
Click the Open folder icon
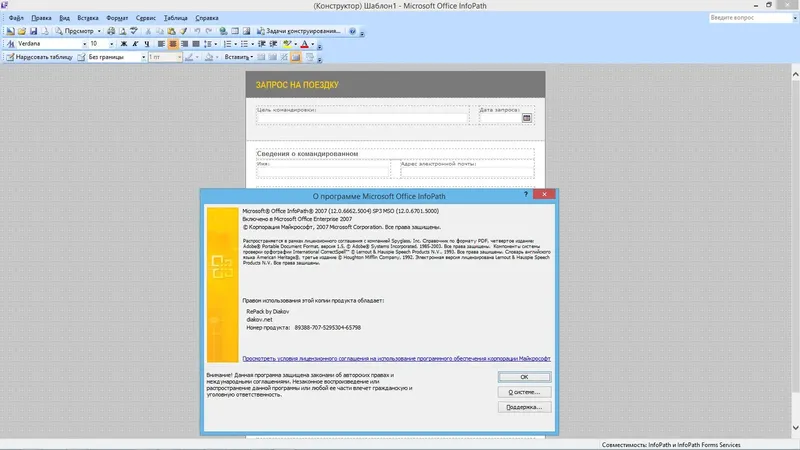tap(22, 31)
